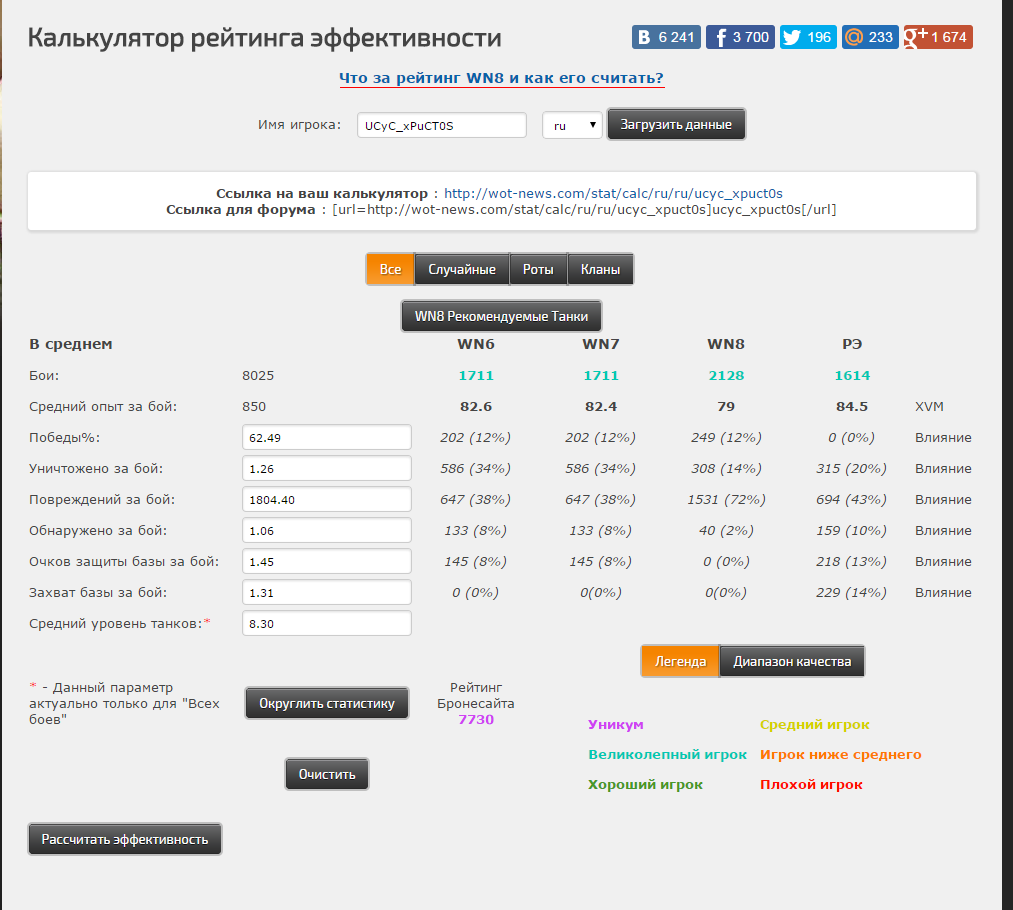Edit 'Очков защиты базы' field 1.45

click(x=327, y=561)
